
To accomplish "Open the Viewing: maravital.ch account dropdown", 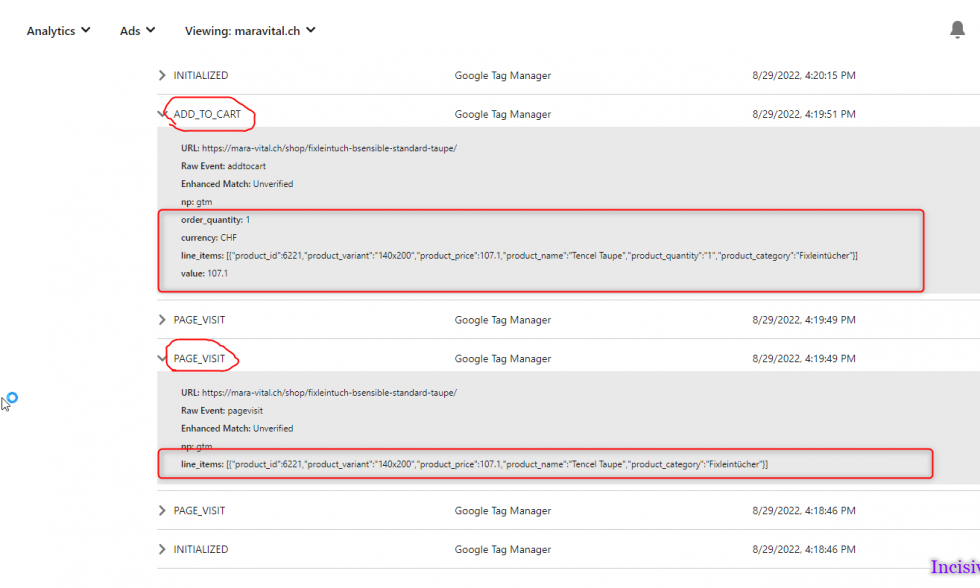I will [250, 31].
